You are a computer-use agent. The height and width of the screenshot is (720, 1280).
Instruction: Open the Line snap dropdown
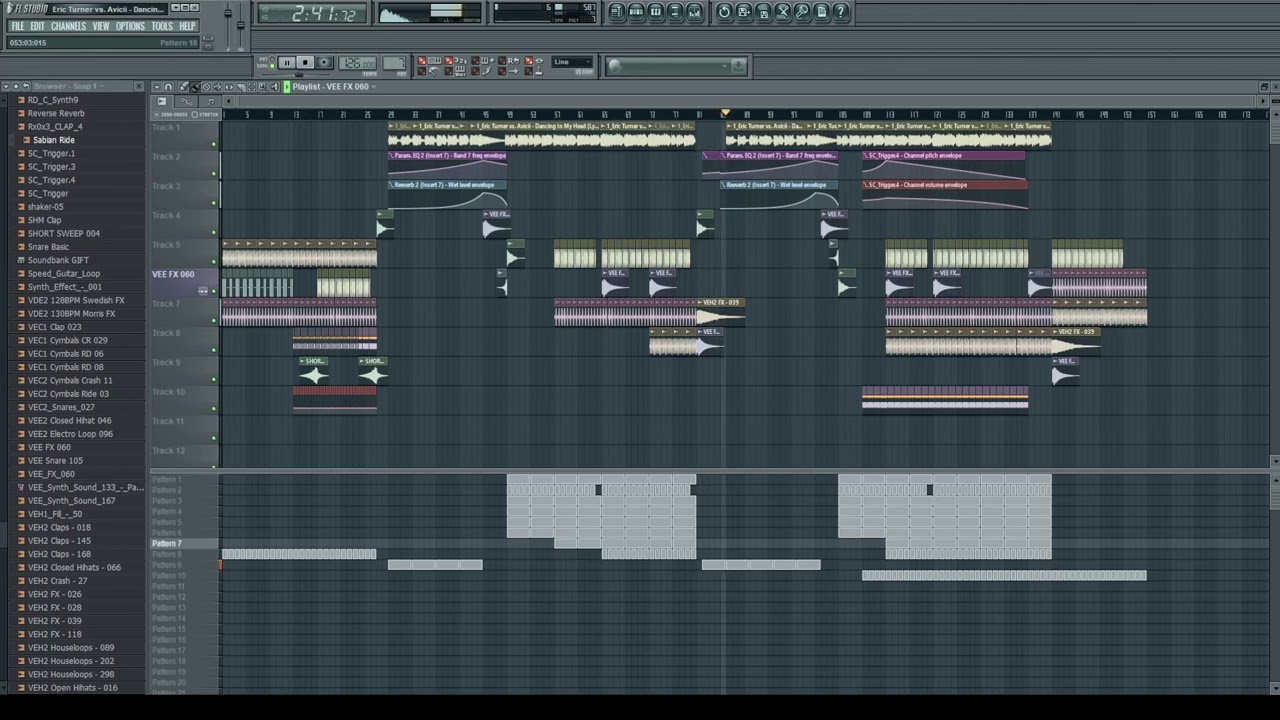point(572,62)
